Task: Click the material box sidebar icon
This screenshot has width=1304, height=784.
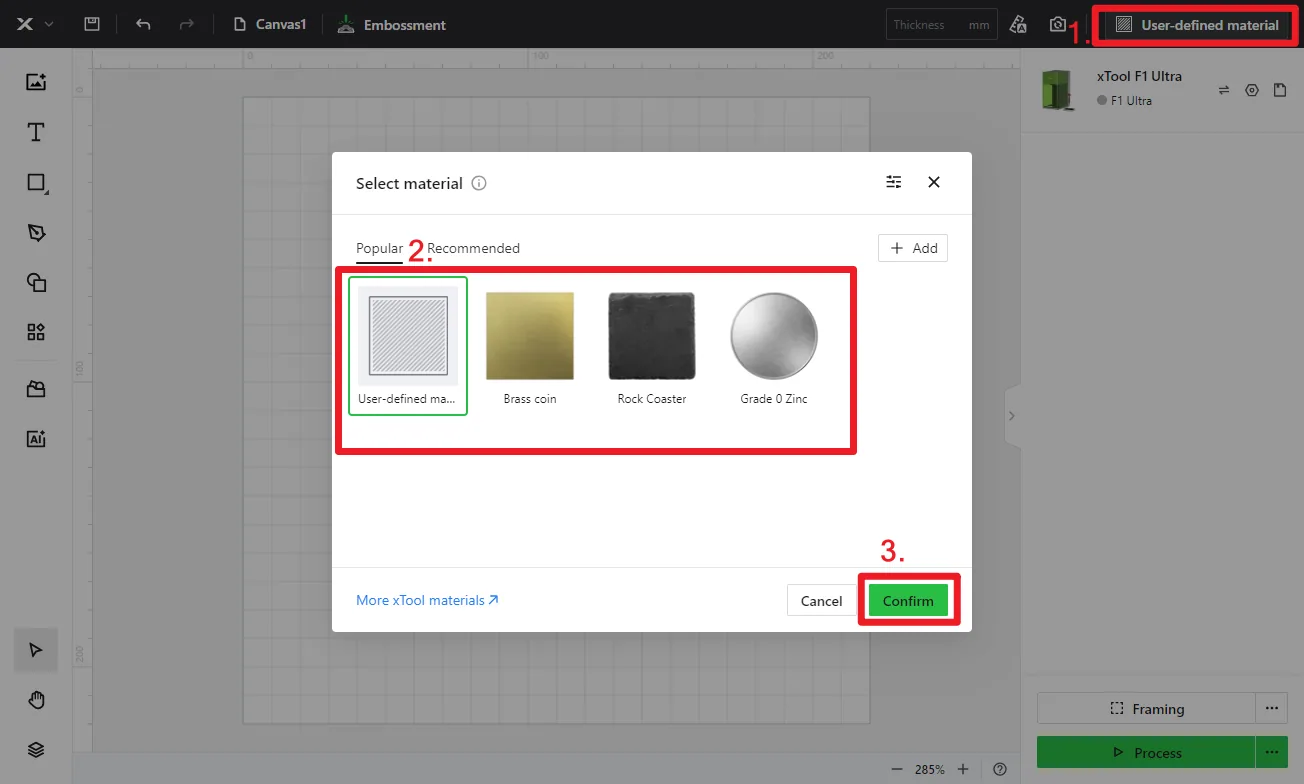Action: (x=36, y=389)
